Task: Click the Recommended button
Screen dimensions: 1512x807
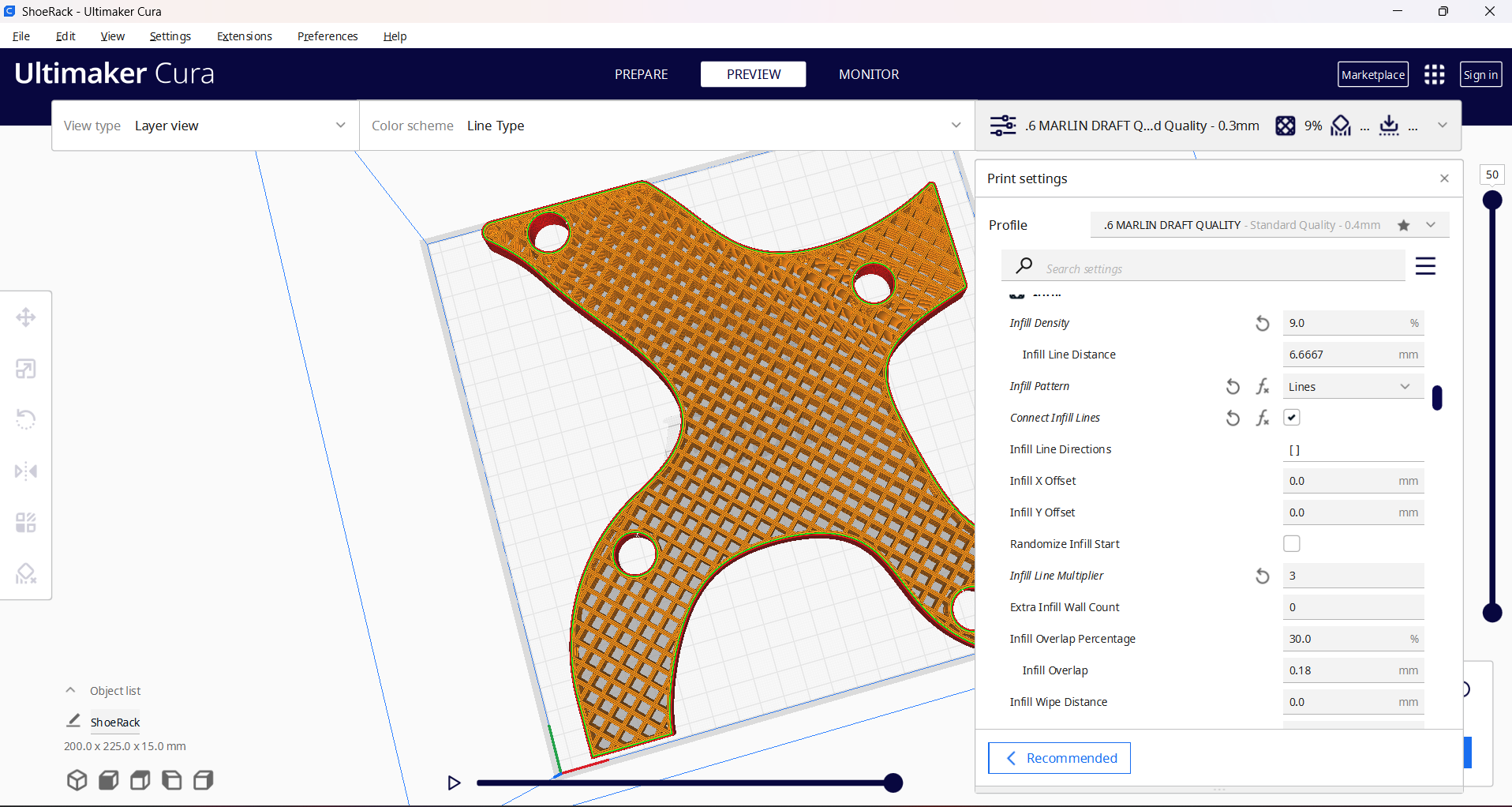Action: tap(1059, 758)
